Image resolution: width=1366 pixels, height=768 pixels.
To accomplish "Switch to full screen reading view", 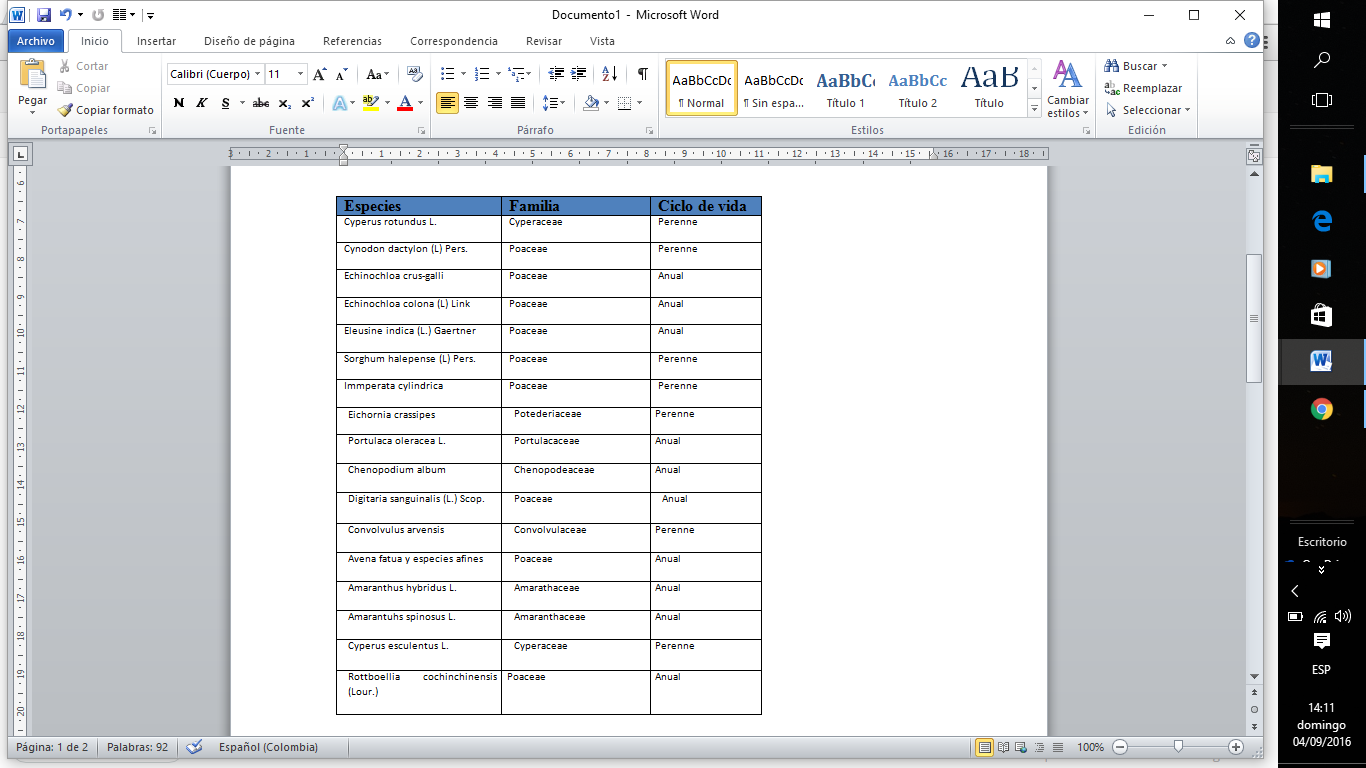I will point(1003,747).
